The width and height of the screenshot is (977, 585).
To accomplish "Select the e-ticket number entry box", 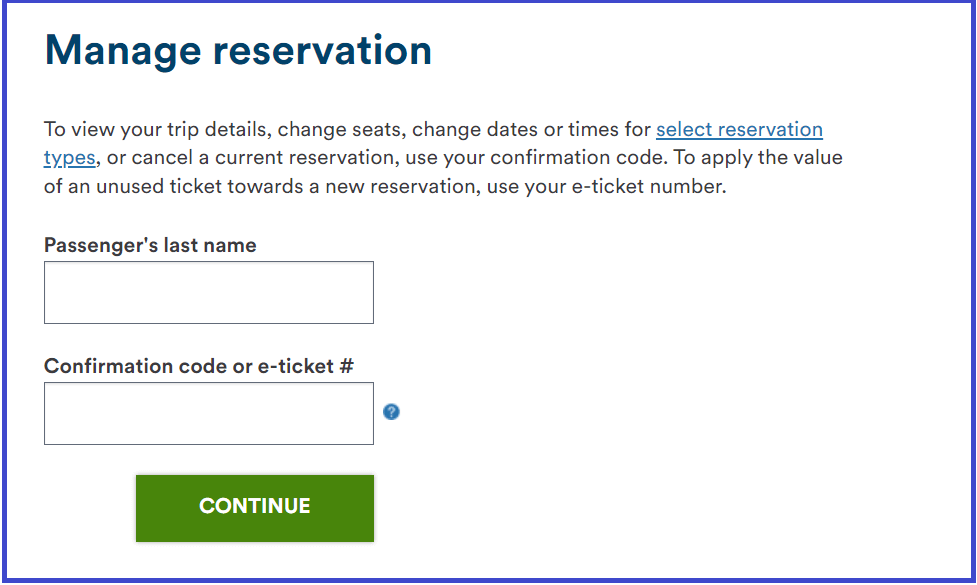I will point(209,413).
